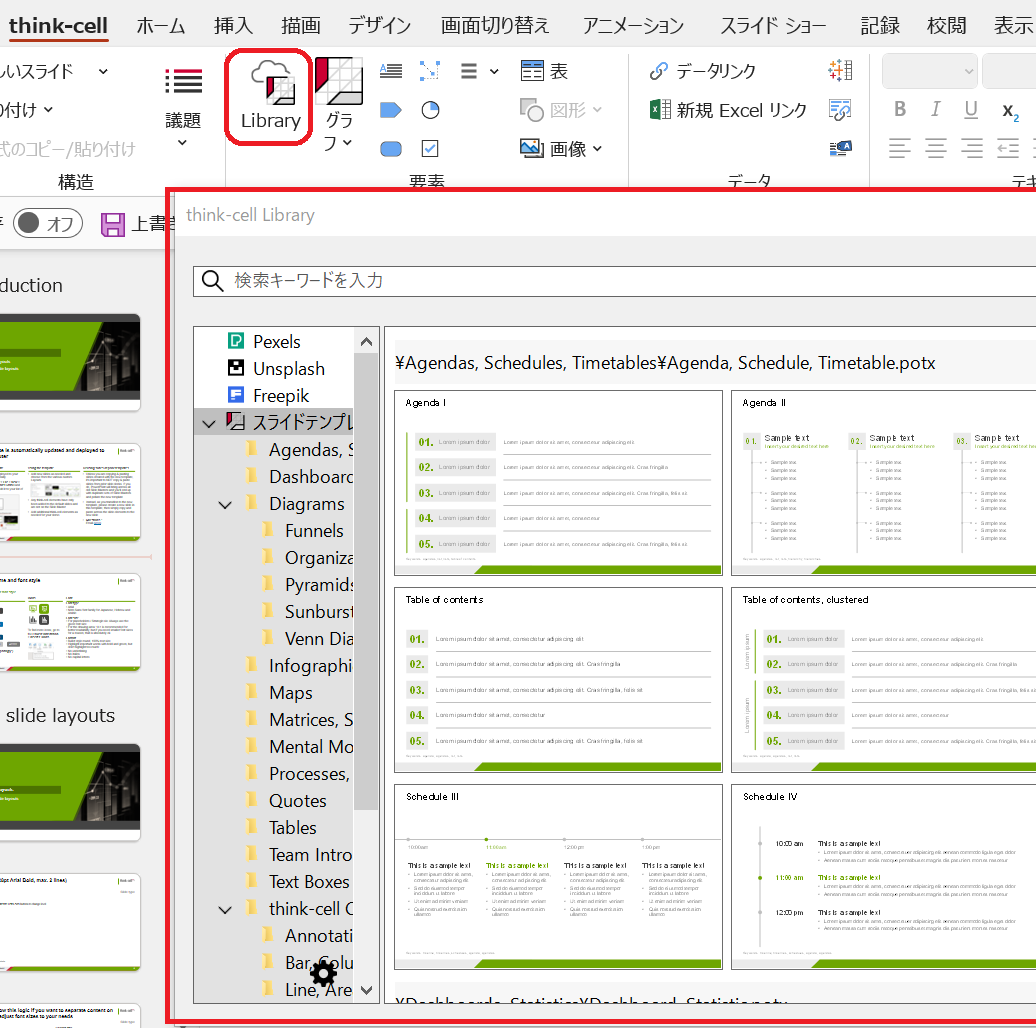Collapse the Diagrams folder tree
The width and height of the screenshot is (1036, 1028).
(225, 505)
